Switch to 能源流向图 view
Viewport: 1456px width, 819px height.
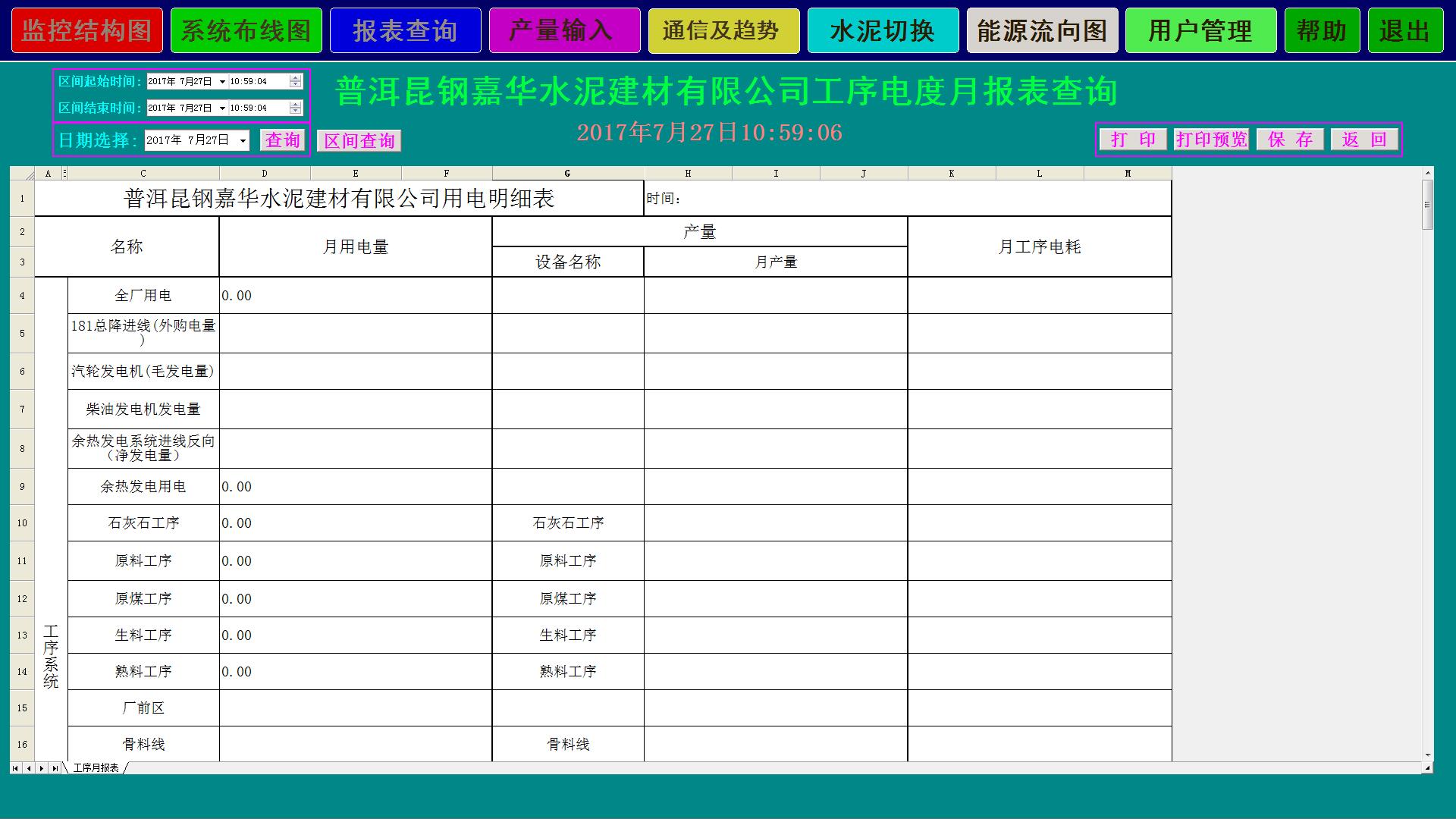tap(1042, 30)
